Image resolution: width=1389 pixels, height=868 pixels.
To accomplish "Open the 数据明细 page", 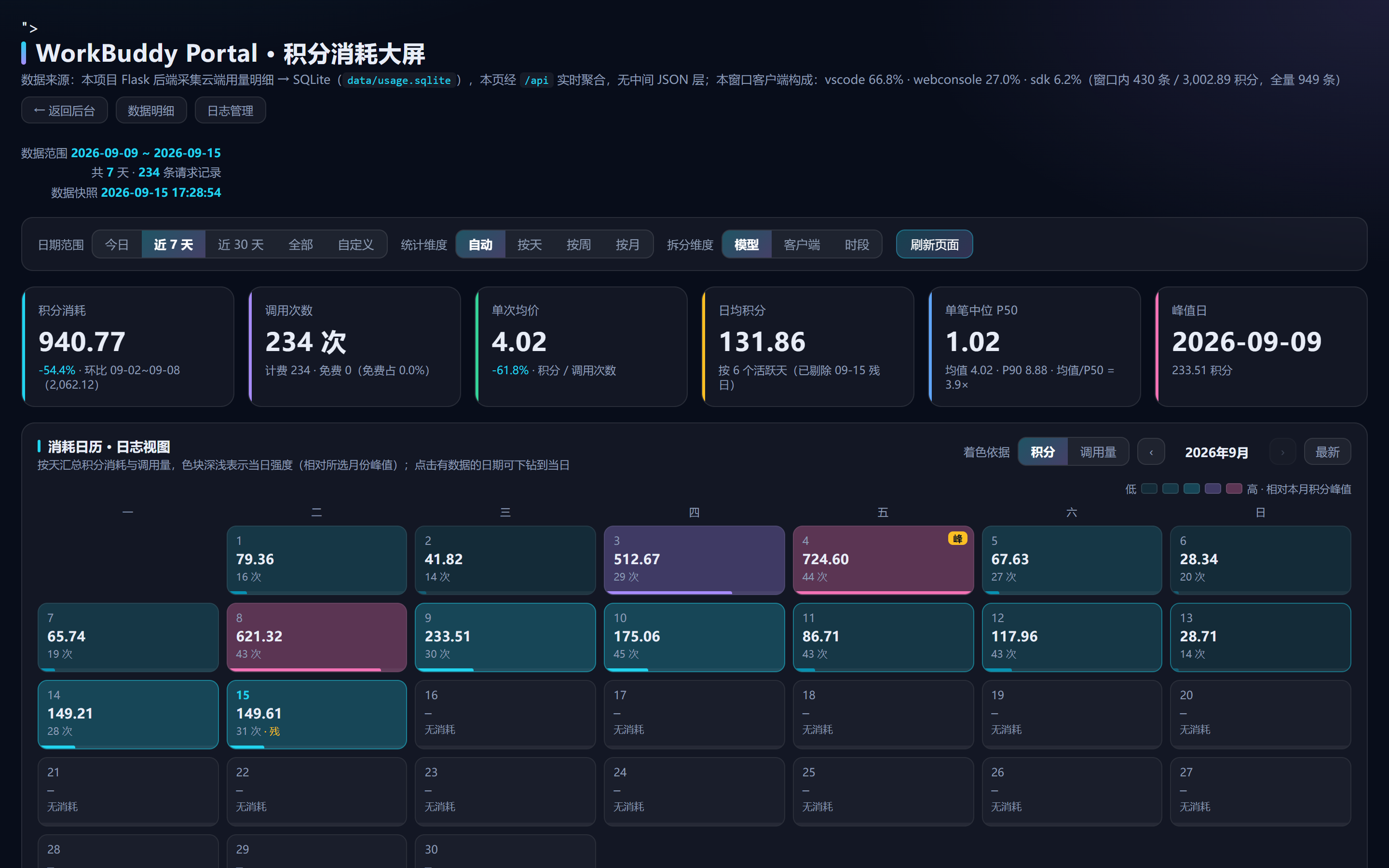I will point(151,110).
